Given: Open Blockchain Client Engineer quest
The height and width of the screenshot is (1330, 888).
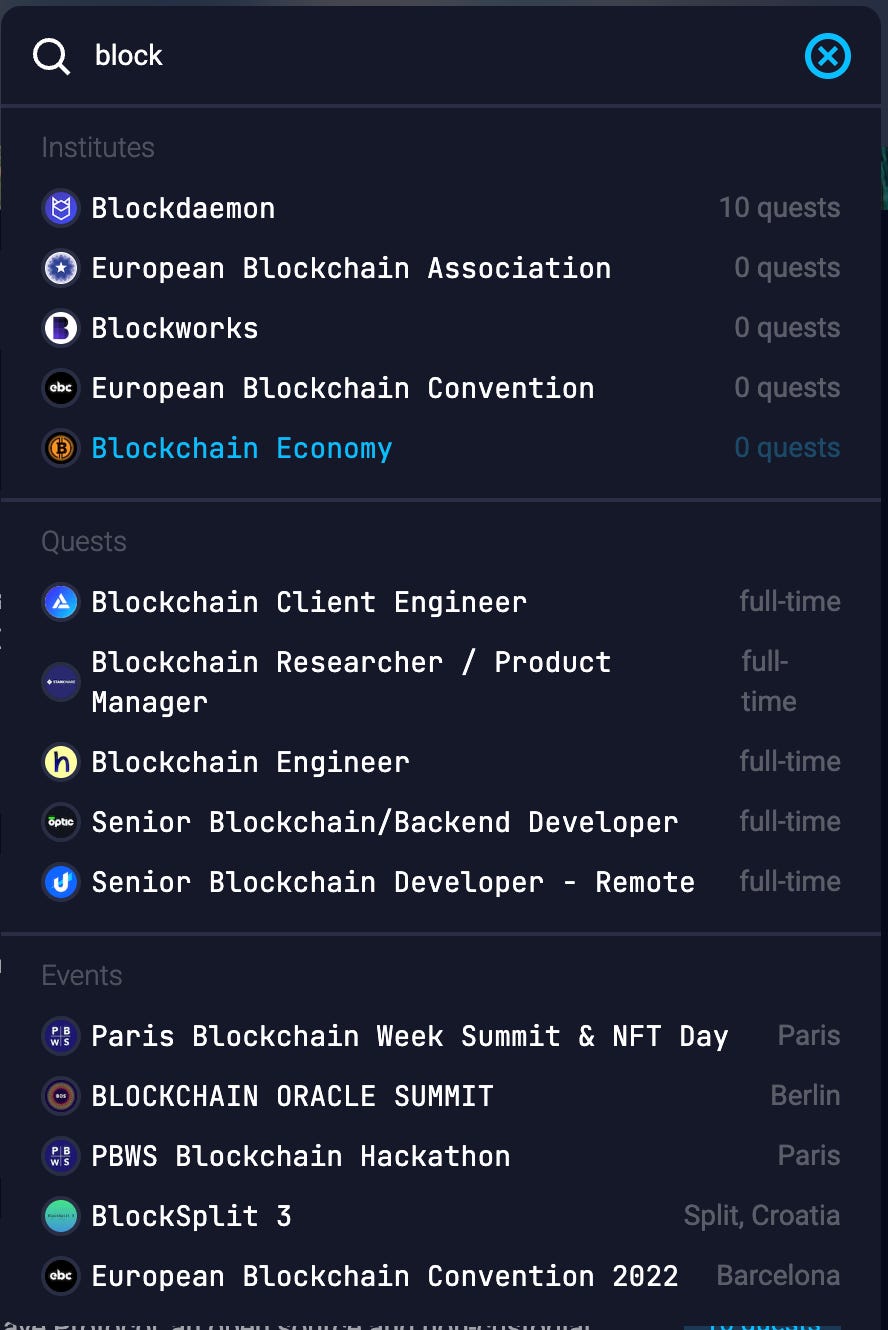Looking at the screenshot, I should pos(441,602).
